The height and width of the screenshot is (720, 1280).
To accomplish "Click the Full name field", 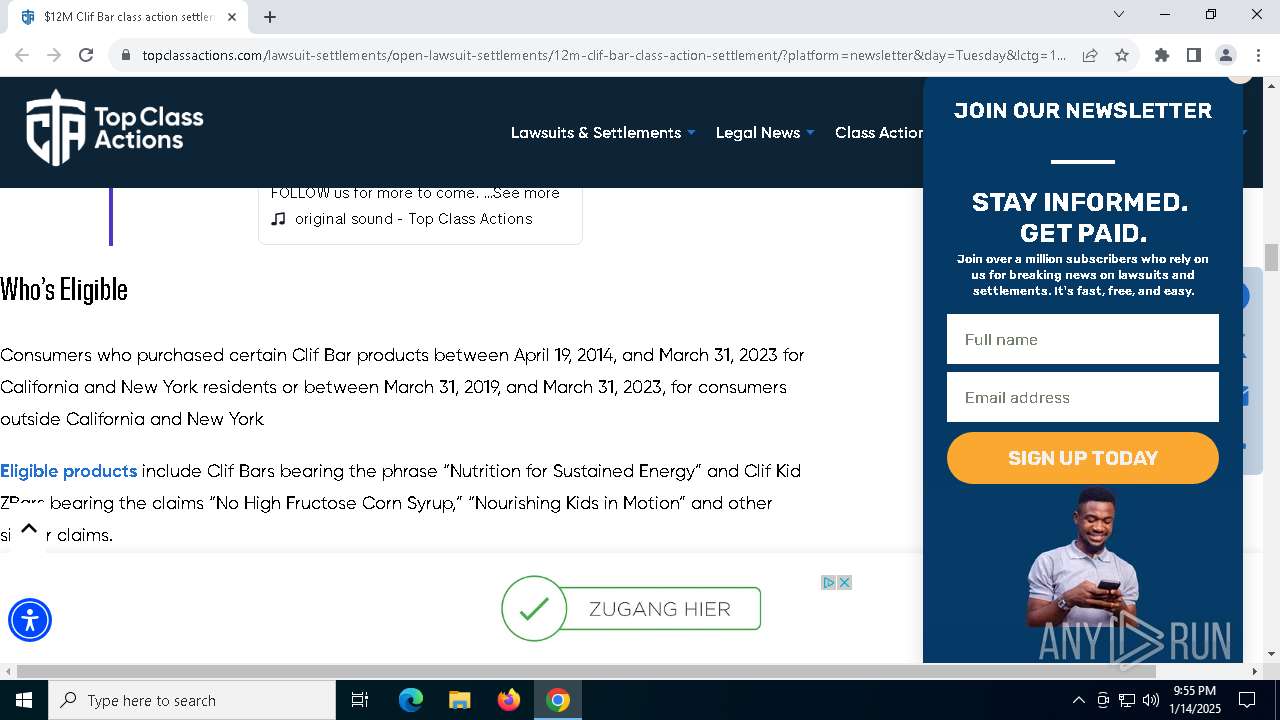I will tap(1083, 339).
